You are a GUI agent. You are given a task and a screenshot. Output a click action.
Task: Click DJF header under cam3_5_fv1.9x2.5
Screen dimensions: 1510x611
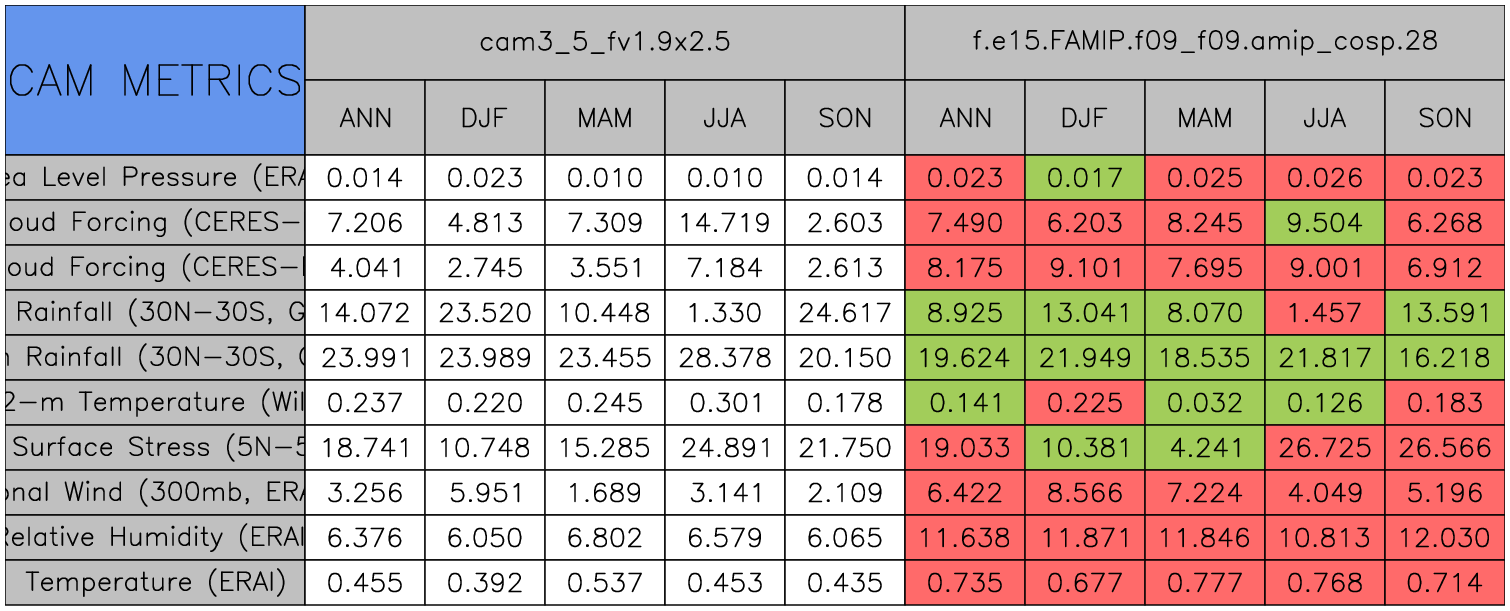pos(484,118)
